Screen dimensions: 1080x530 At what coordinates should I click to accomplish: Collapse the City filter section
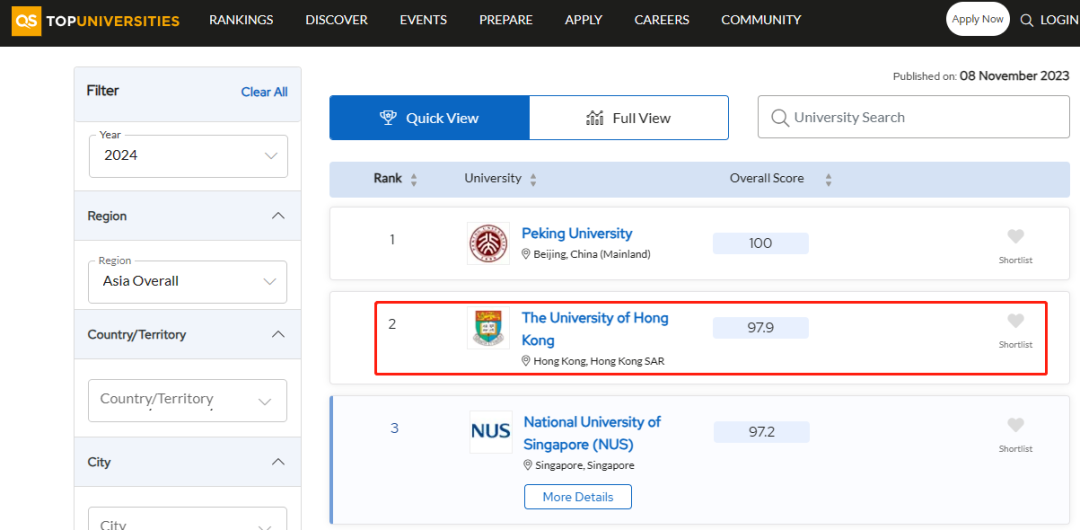pos(278,462)
